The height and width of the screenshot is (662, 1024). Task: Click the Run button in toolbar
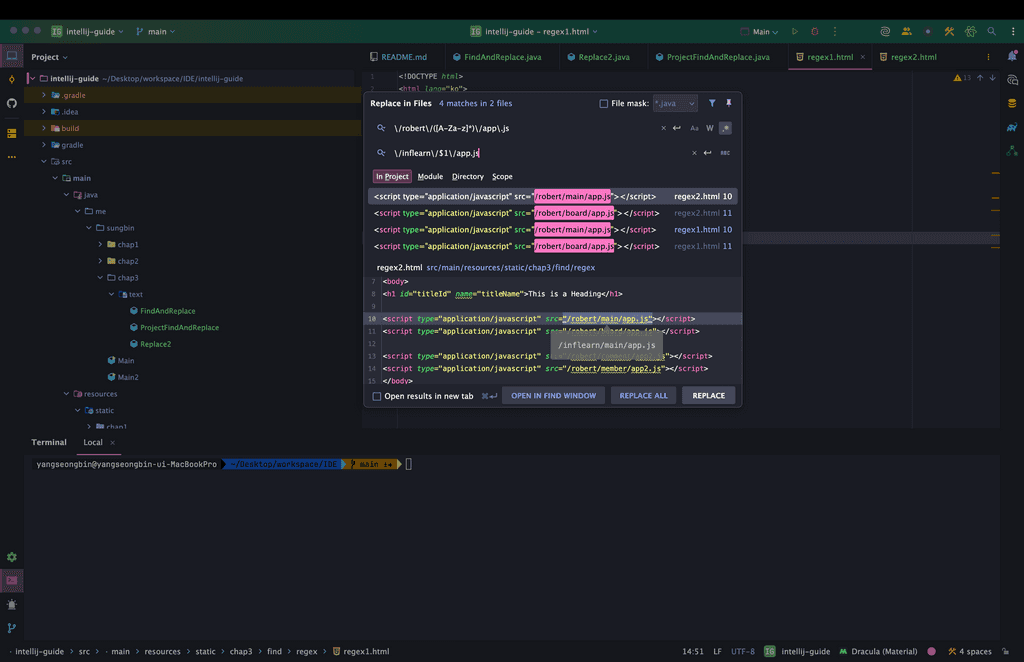tap(795, 32)
